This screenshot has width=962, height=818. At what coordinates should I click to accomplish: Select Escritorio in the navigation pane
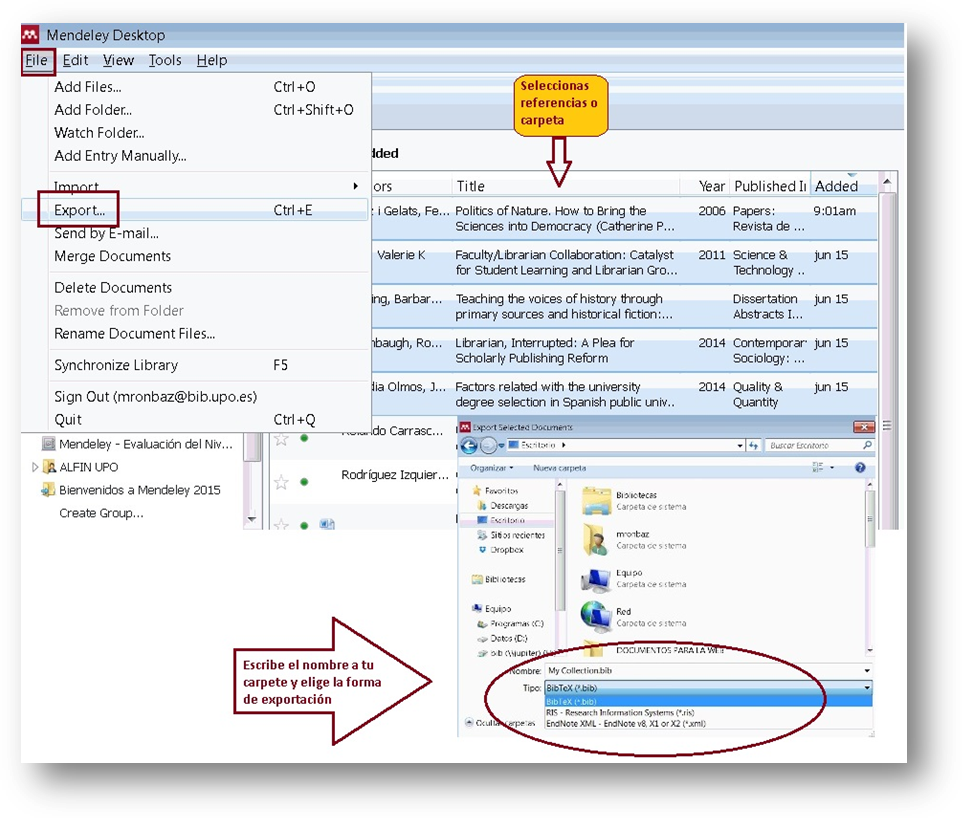tap(507, 520)
